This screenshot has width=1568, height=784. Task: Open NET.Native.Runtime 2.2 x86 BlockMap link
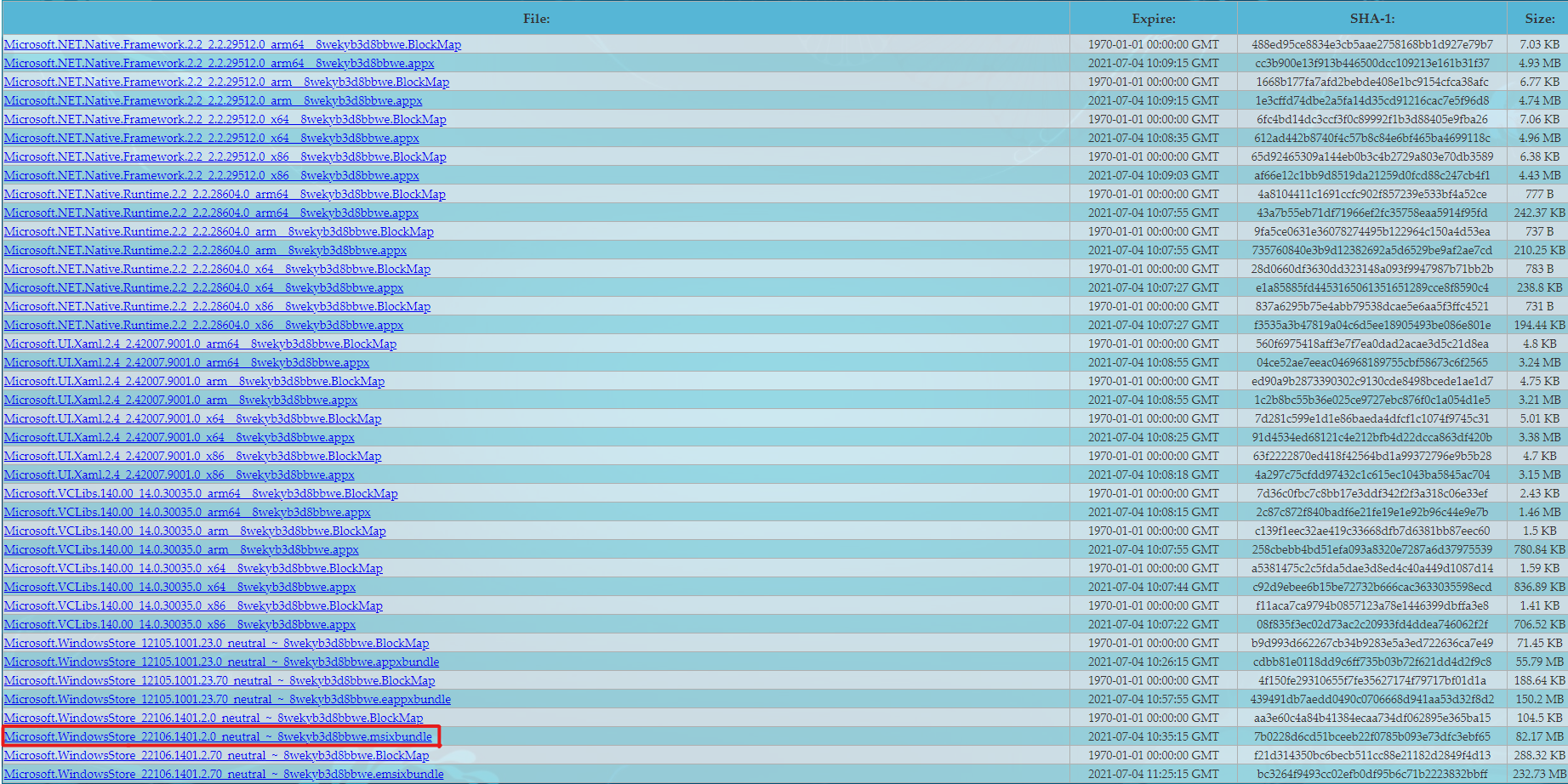tap(217, 306)
